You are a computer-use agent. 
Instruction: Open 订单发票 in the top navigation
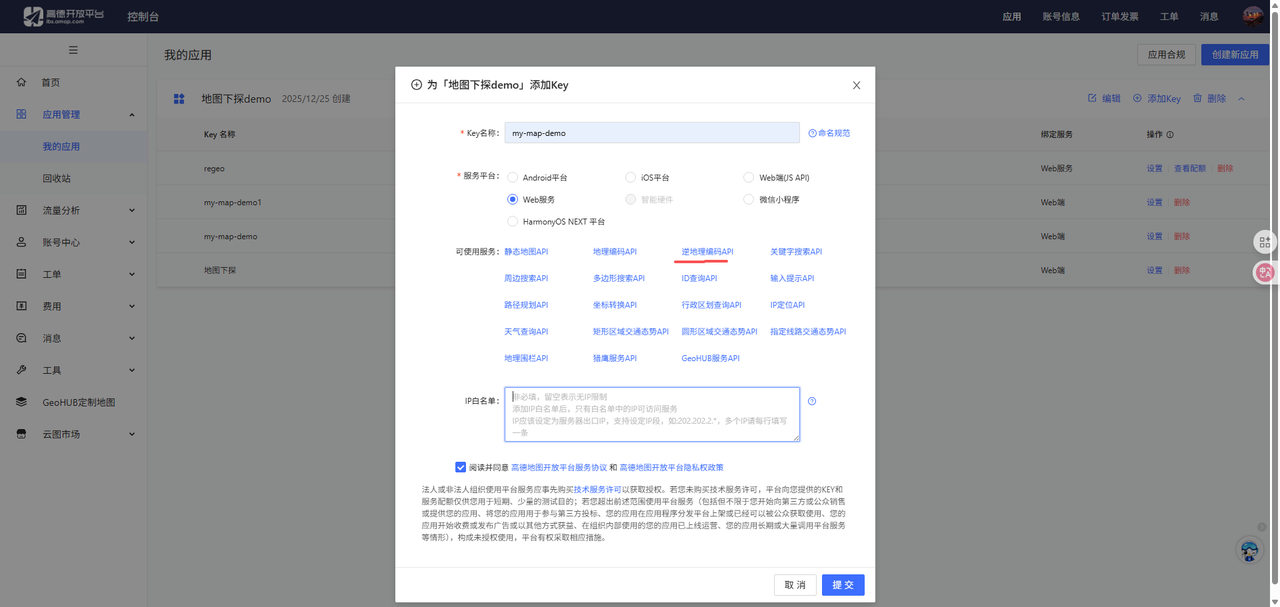coord(1119,15)
